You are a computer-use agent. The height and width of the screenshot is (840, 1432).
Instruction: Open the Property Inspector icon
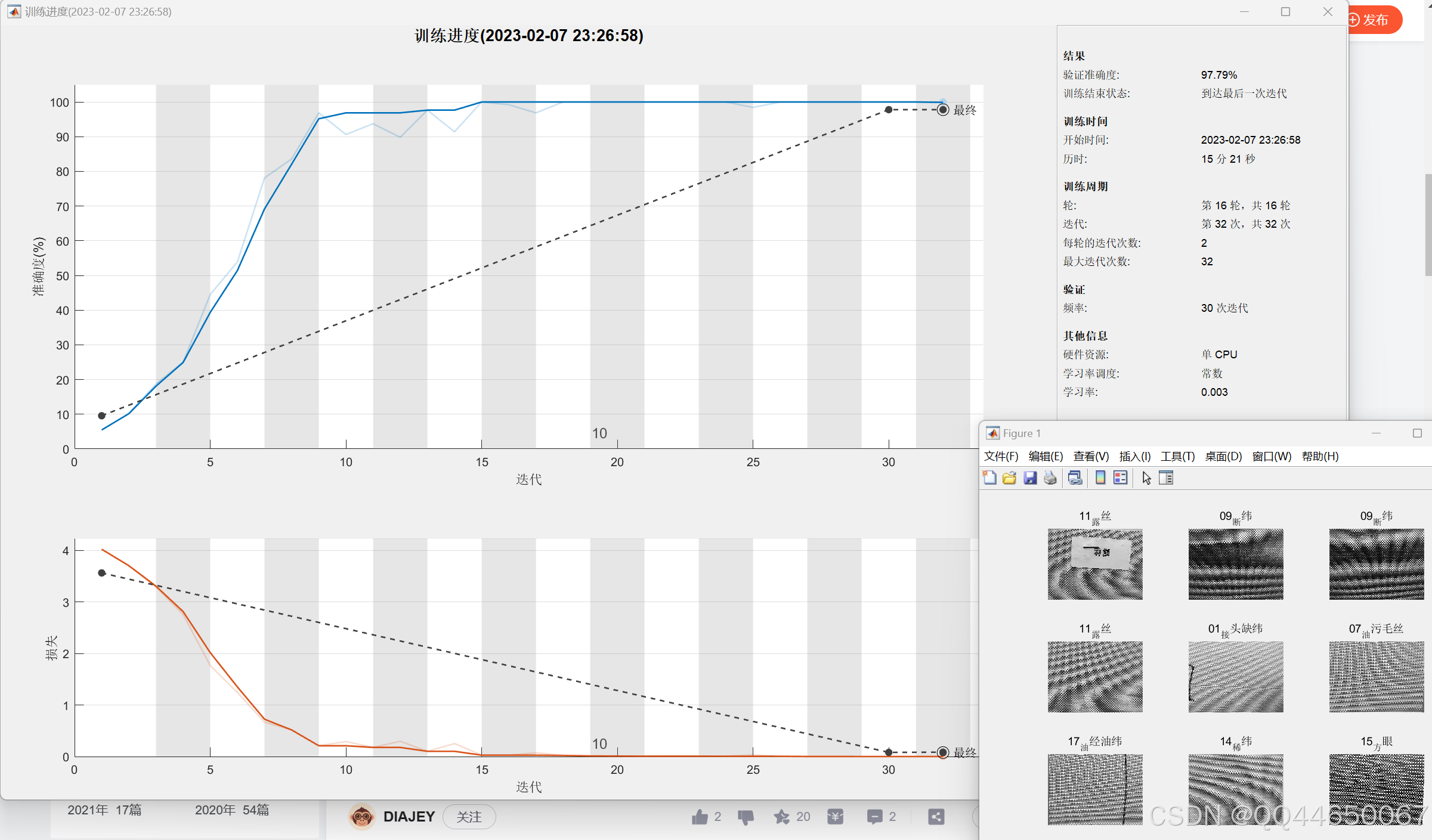(x=1166, y=478)
